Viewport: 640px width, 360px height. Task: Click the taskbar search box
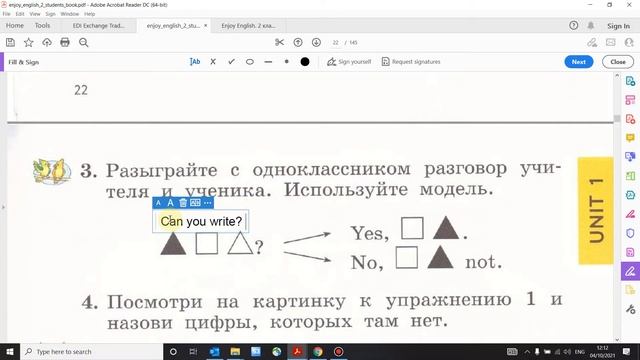click(91, 352)
